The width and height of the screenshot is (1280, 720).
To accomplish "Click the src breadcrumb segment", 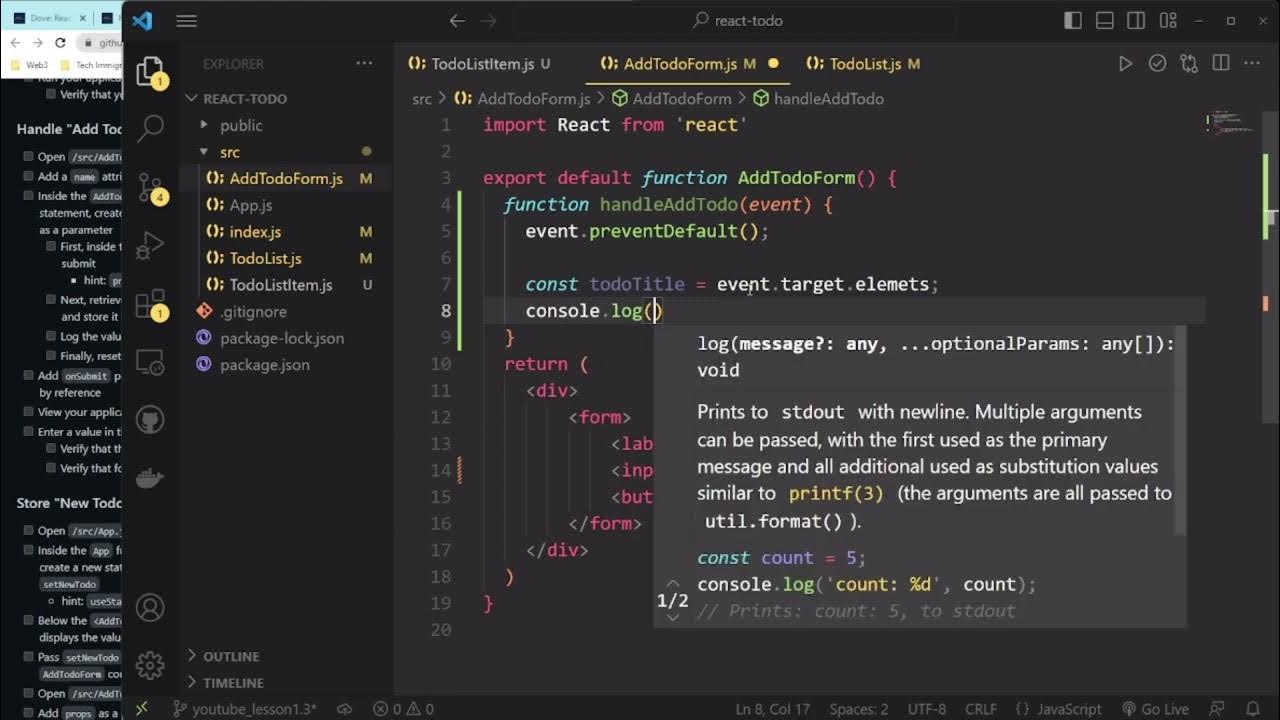I will coord(422,99).
